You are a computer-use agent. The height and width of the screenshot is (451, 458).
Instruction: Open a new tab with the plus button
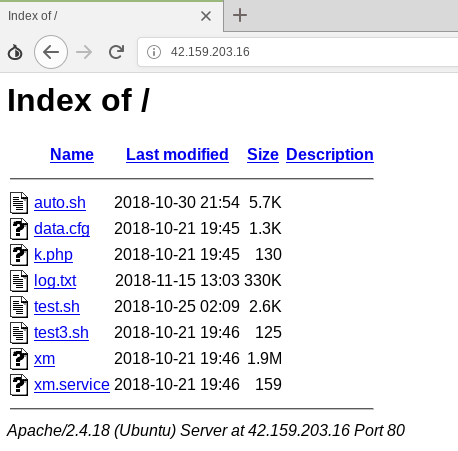tap(240, 15)
